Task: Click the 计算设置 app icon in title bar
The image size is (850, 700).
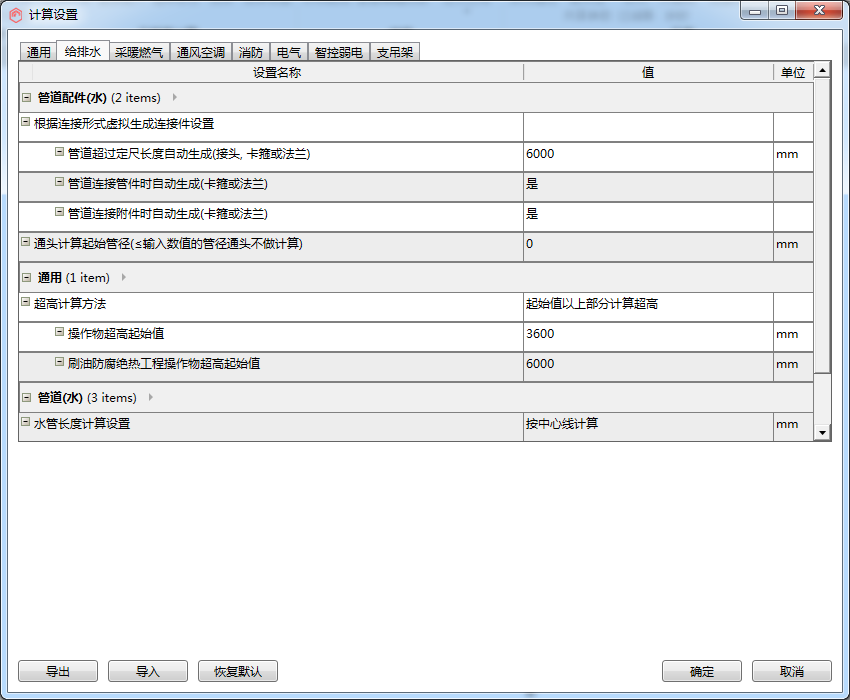Action: 16,15
